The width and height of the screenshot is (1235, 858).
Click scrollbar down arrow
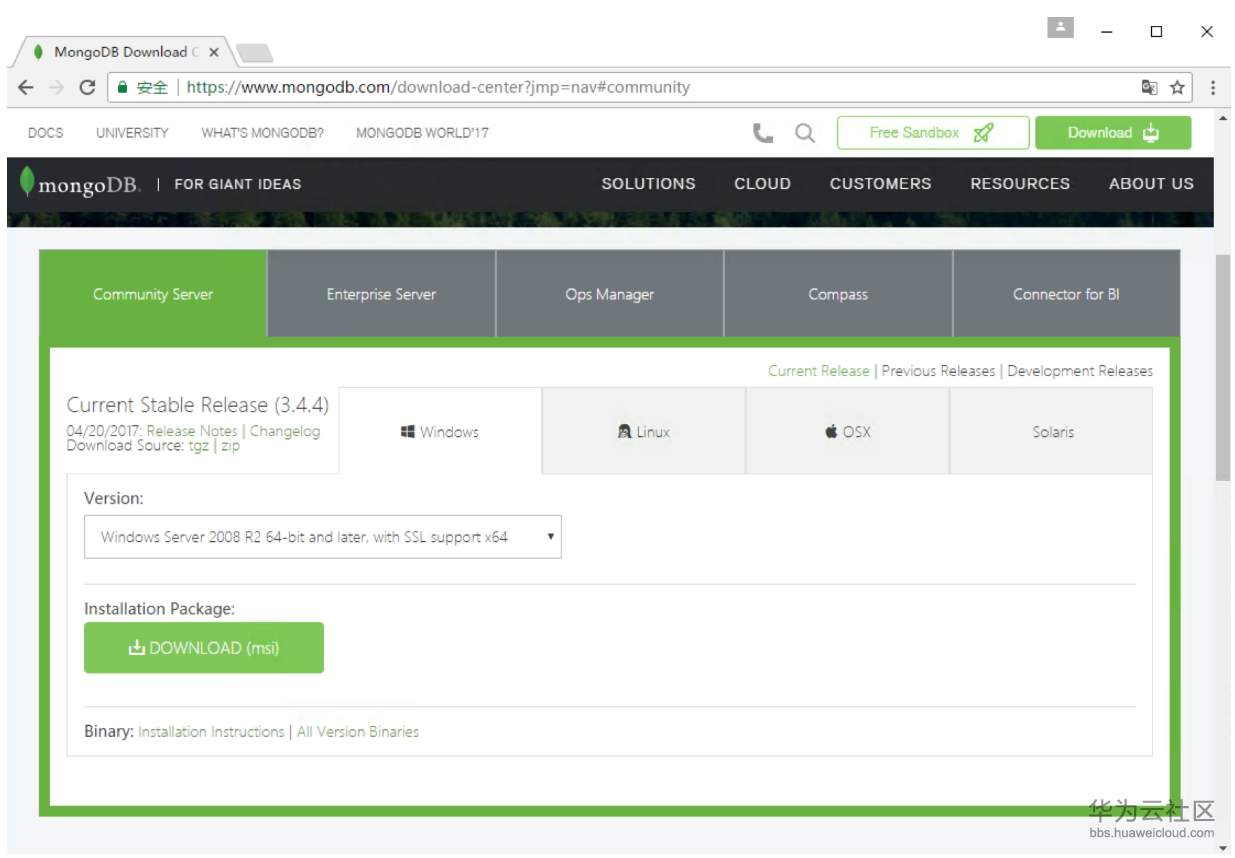click(x=1222, y=848)
